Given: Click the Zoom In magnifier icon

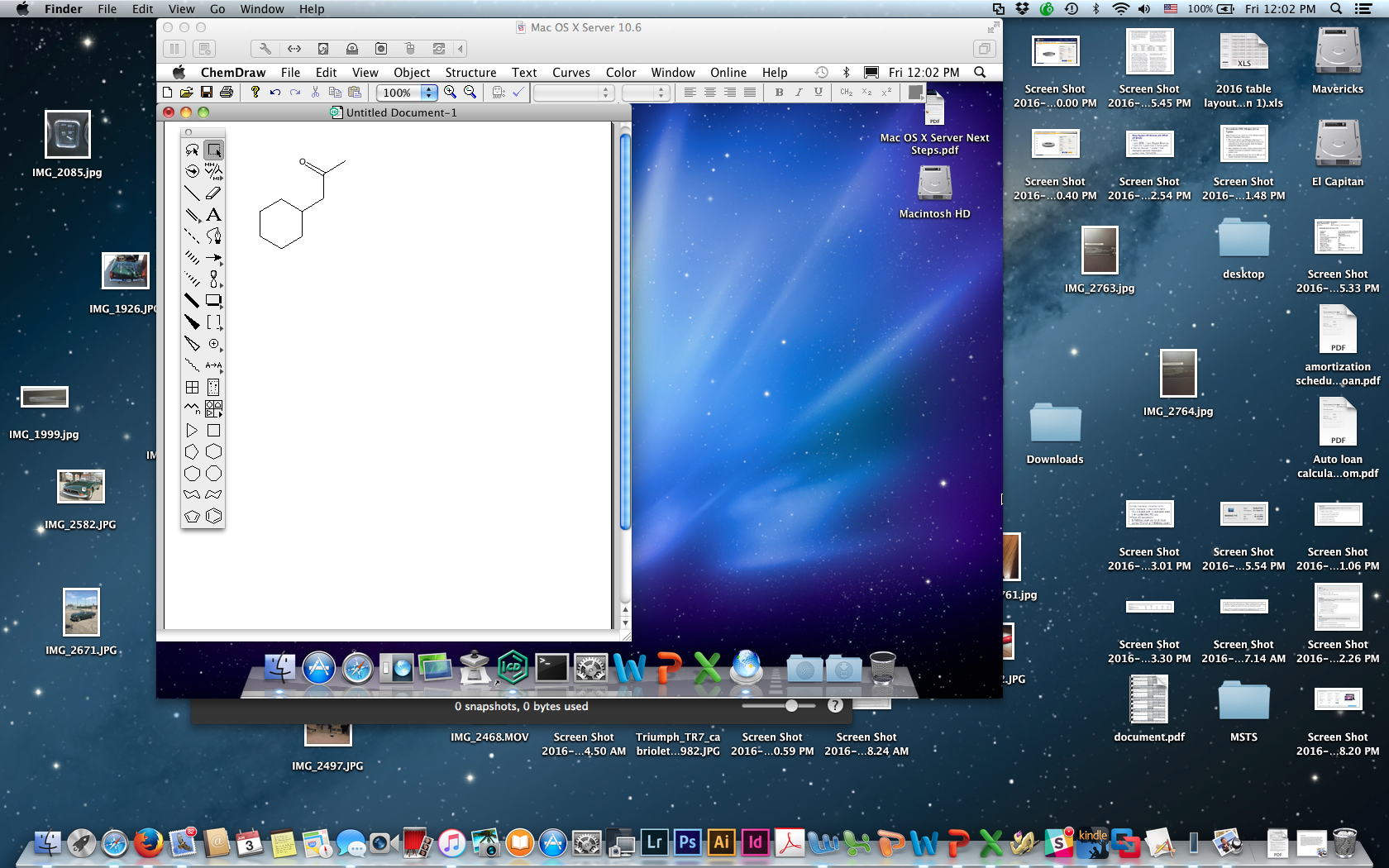Looking at the screenshot, I should (451, 93).
